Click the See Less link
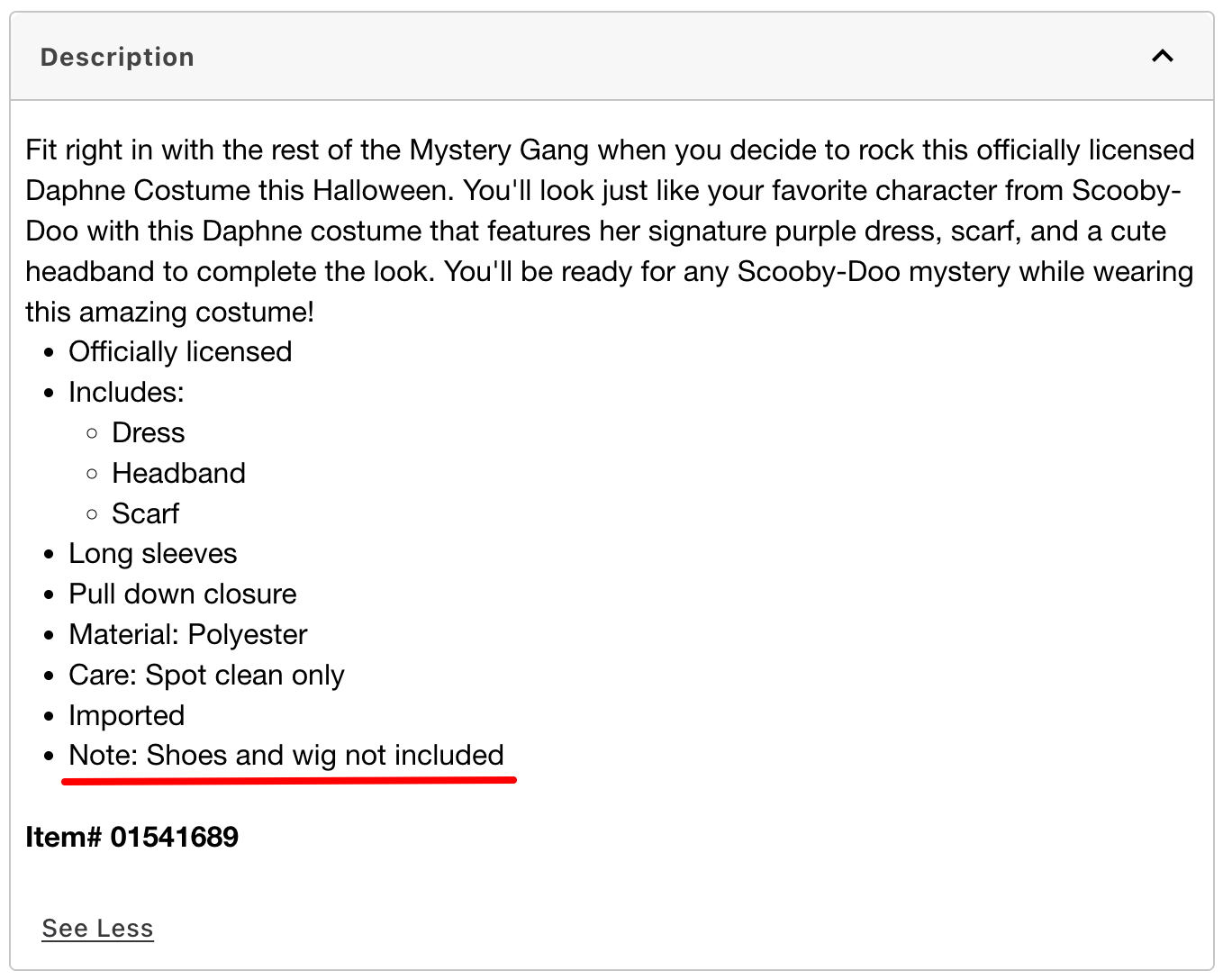 [x=97, y=928]
